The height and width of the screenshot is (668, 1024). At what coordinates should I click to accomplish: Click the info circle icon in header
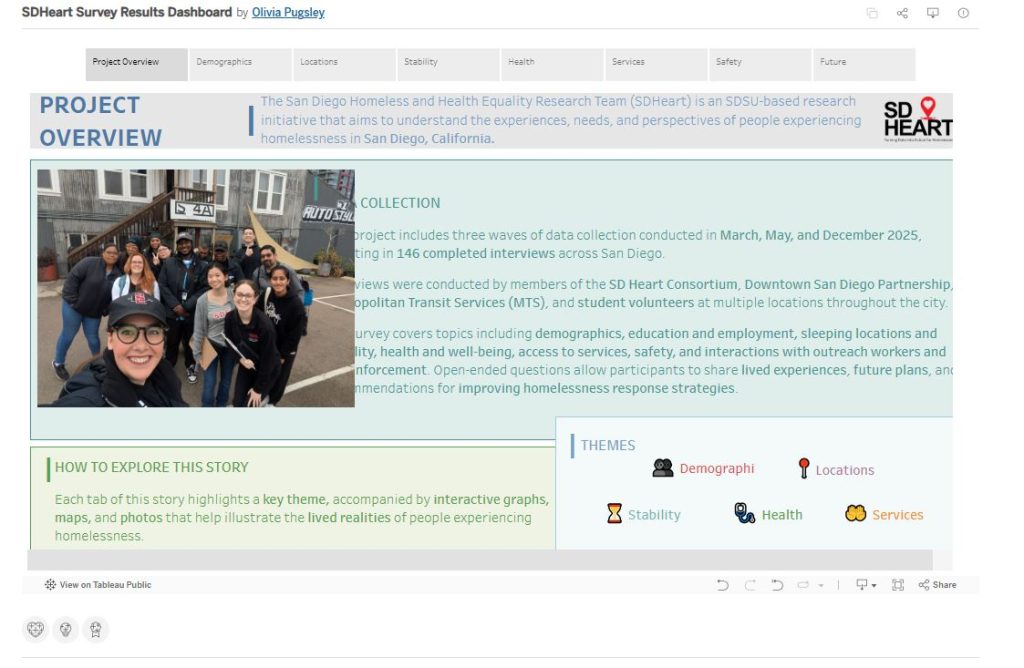click(963, 13)
